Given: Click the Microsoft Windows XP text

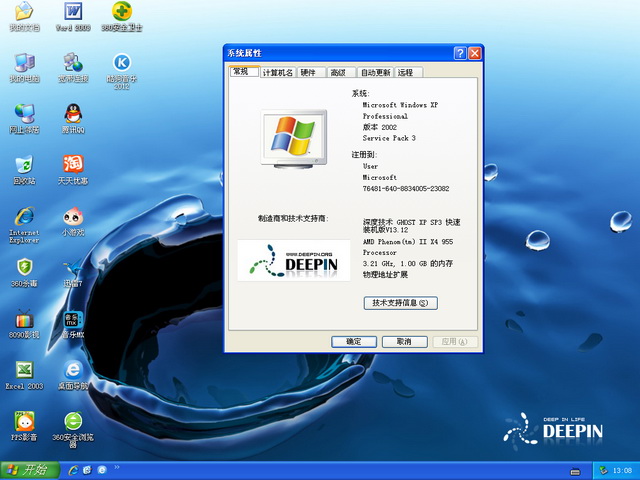Looking at the screenshot, I should click(x=400, y=105).
